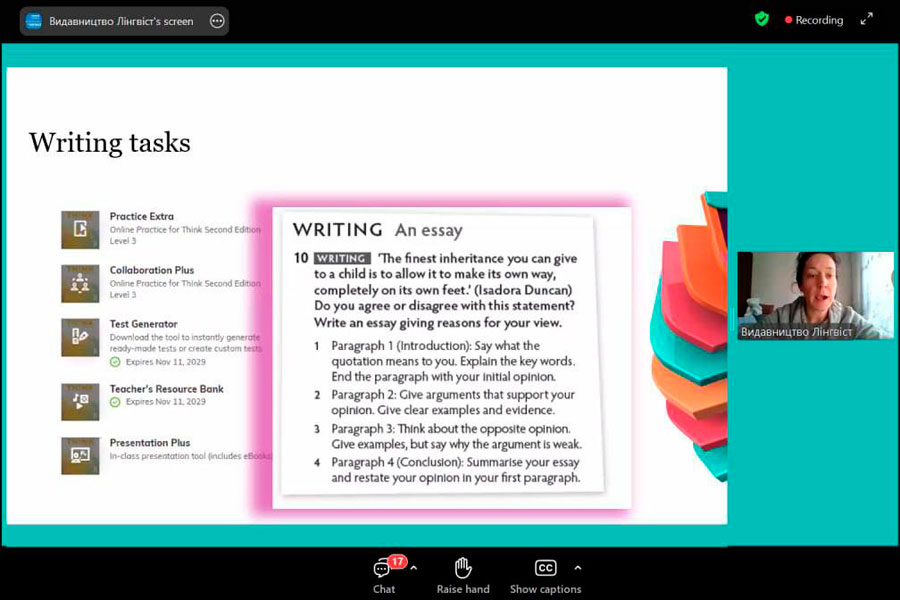The image size is (900, 600).
Task: Click the 'Writing tasks' slide heading
Action: [110, 142]
